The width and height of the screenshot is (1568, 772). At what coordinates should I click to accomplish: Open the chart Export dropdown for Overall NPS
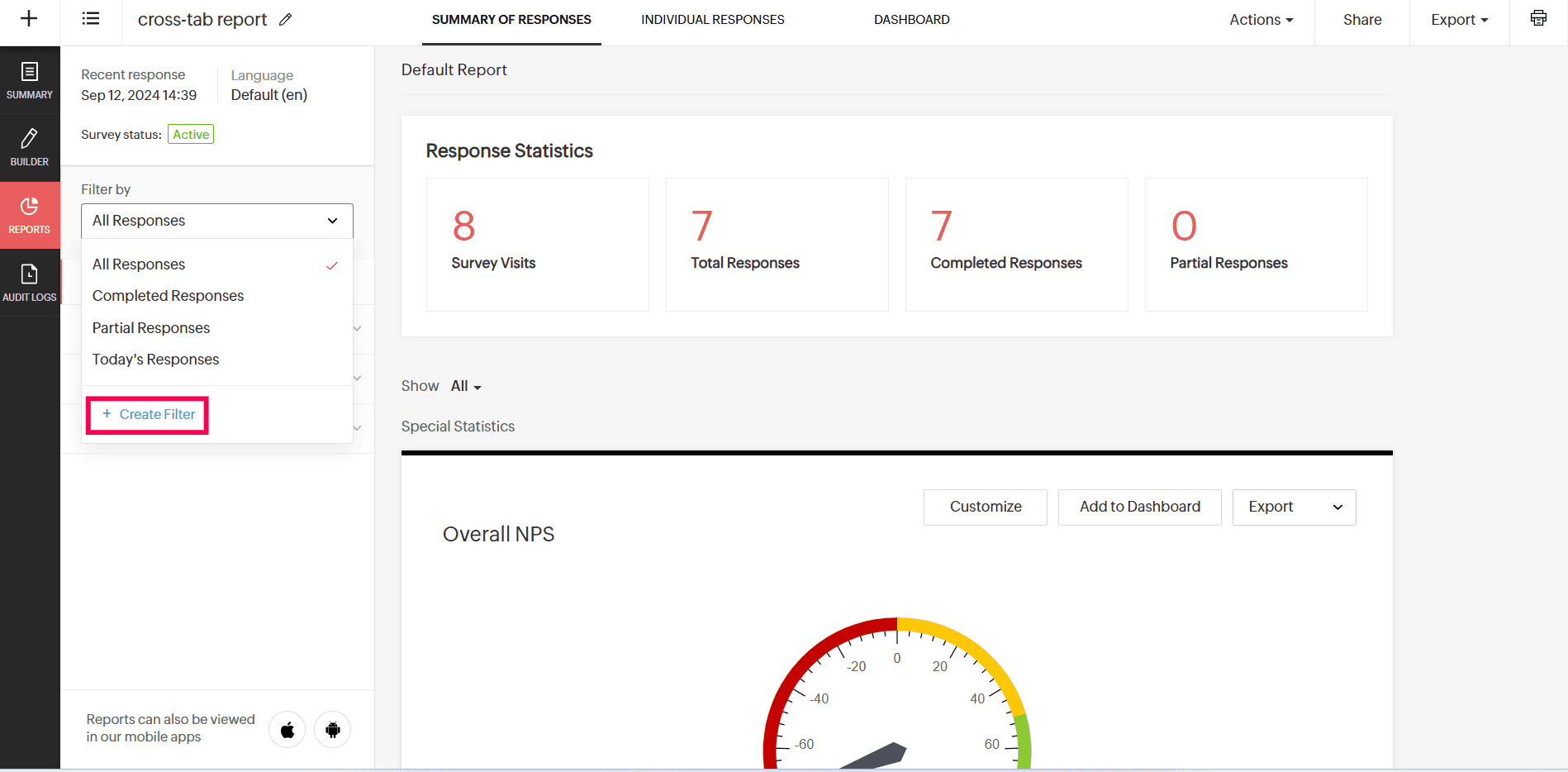pyautogui.click(x=1294, y=507)
